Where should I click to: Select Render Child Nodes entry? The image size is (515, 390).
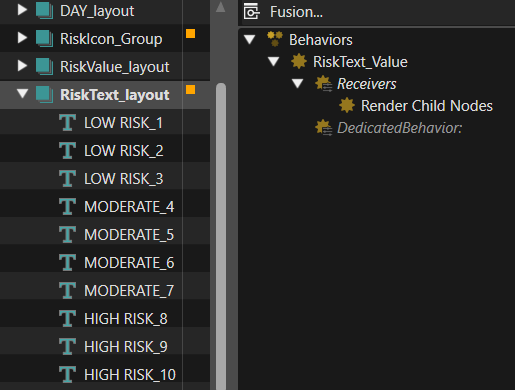tap(427, 106)
